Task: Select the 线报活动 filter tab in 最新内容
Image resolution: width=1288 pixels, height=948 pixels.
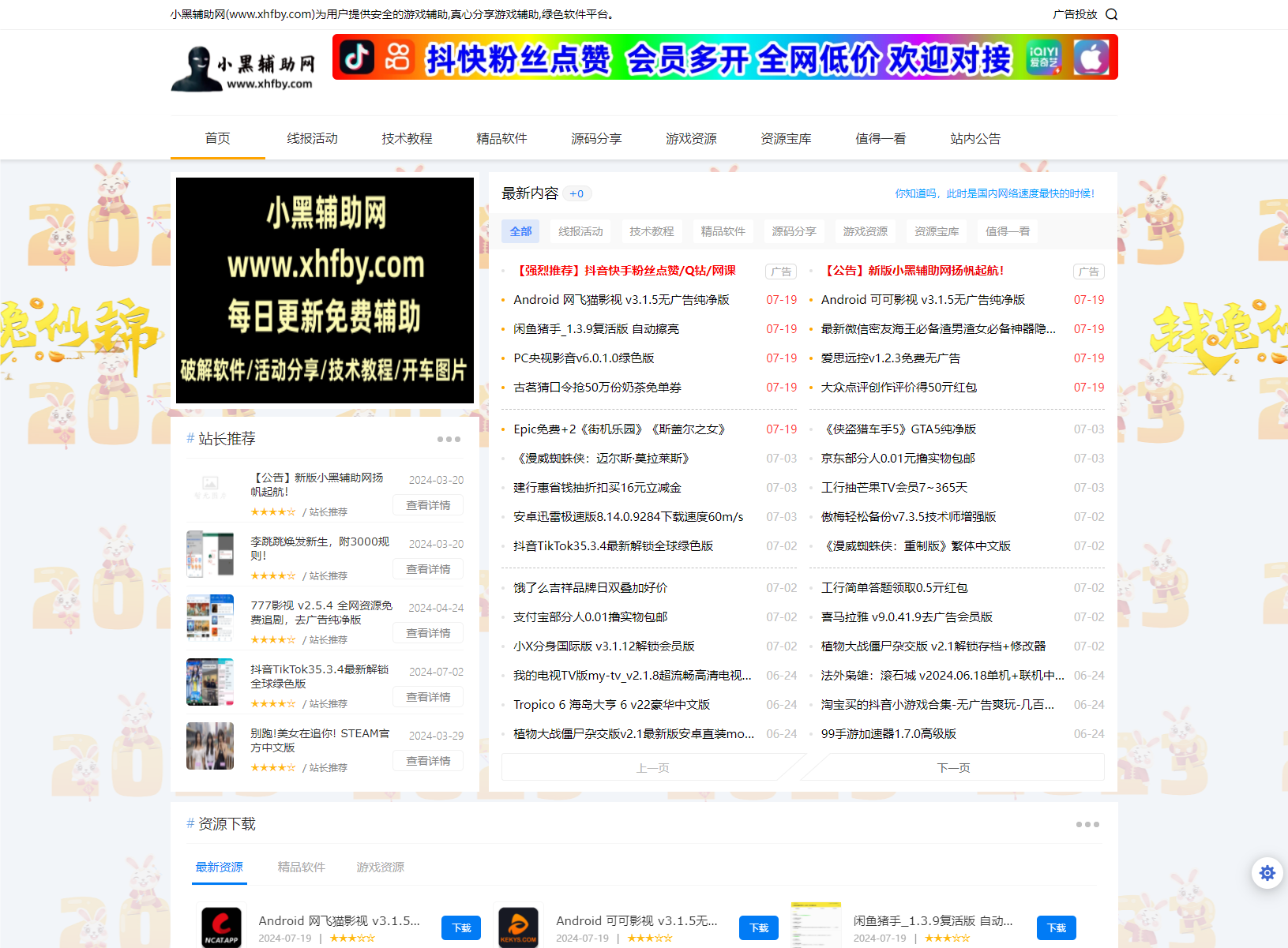Action: click(580, 231)
